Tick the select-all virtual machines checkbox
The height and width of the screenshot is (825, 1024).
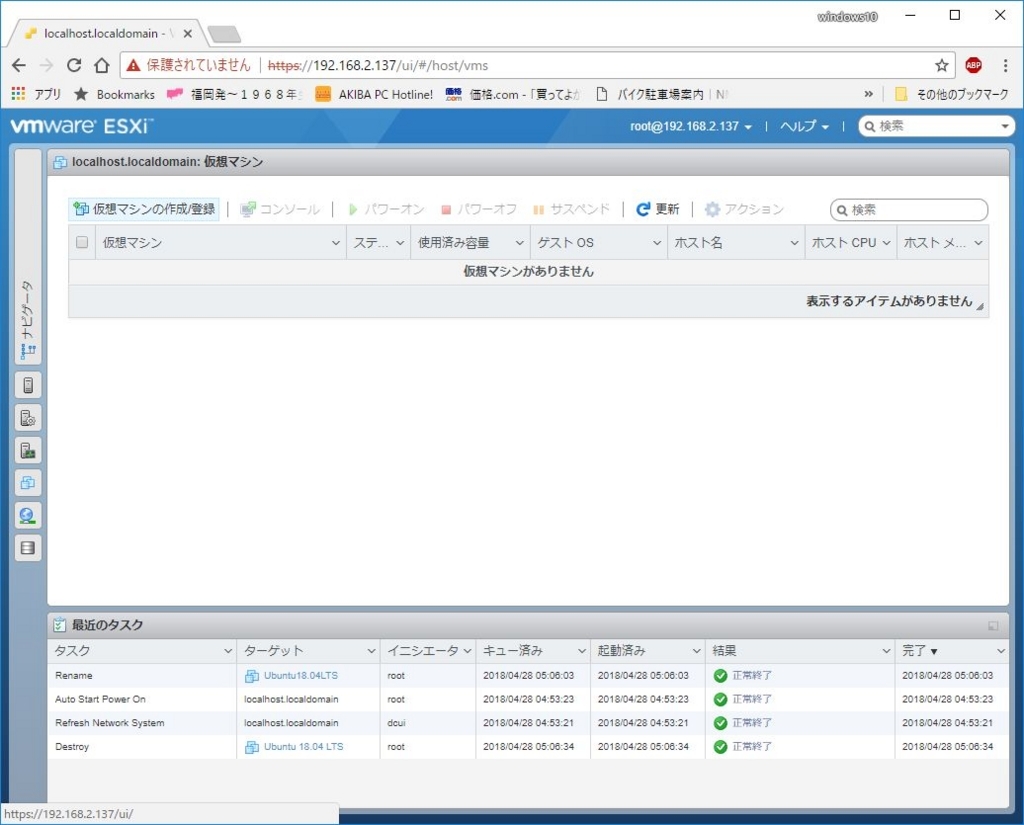[x=82, y=242]
